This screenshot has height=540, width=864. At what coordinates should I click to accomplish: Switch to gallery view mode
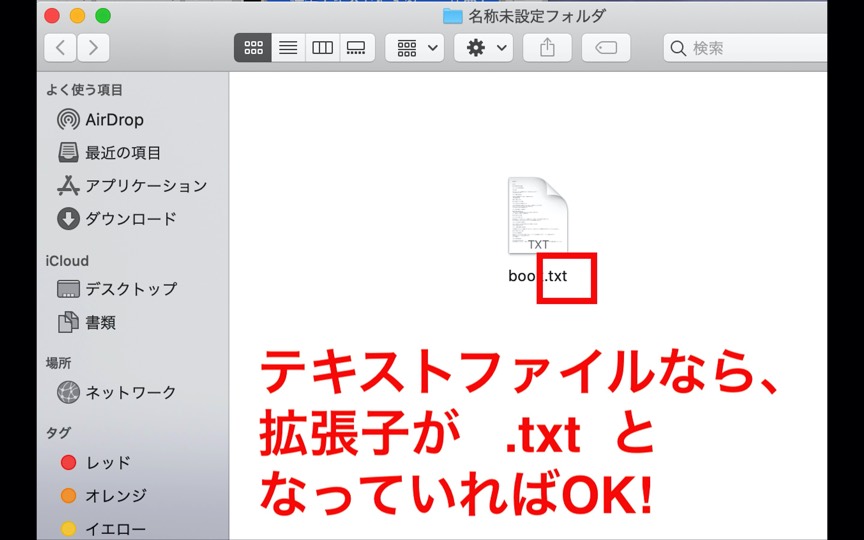pos(355,47)
